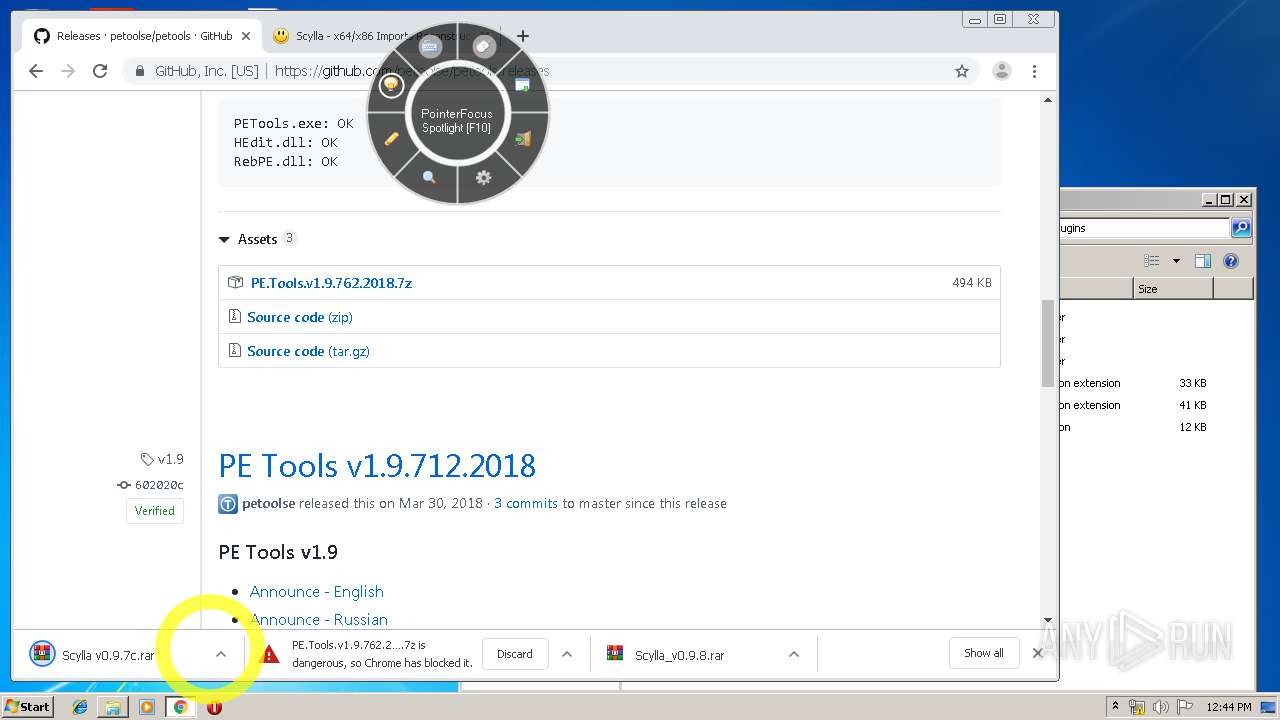
Task: Open the Chrome profile avatar
Action: pos(1001,71)
